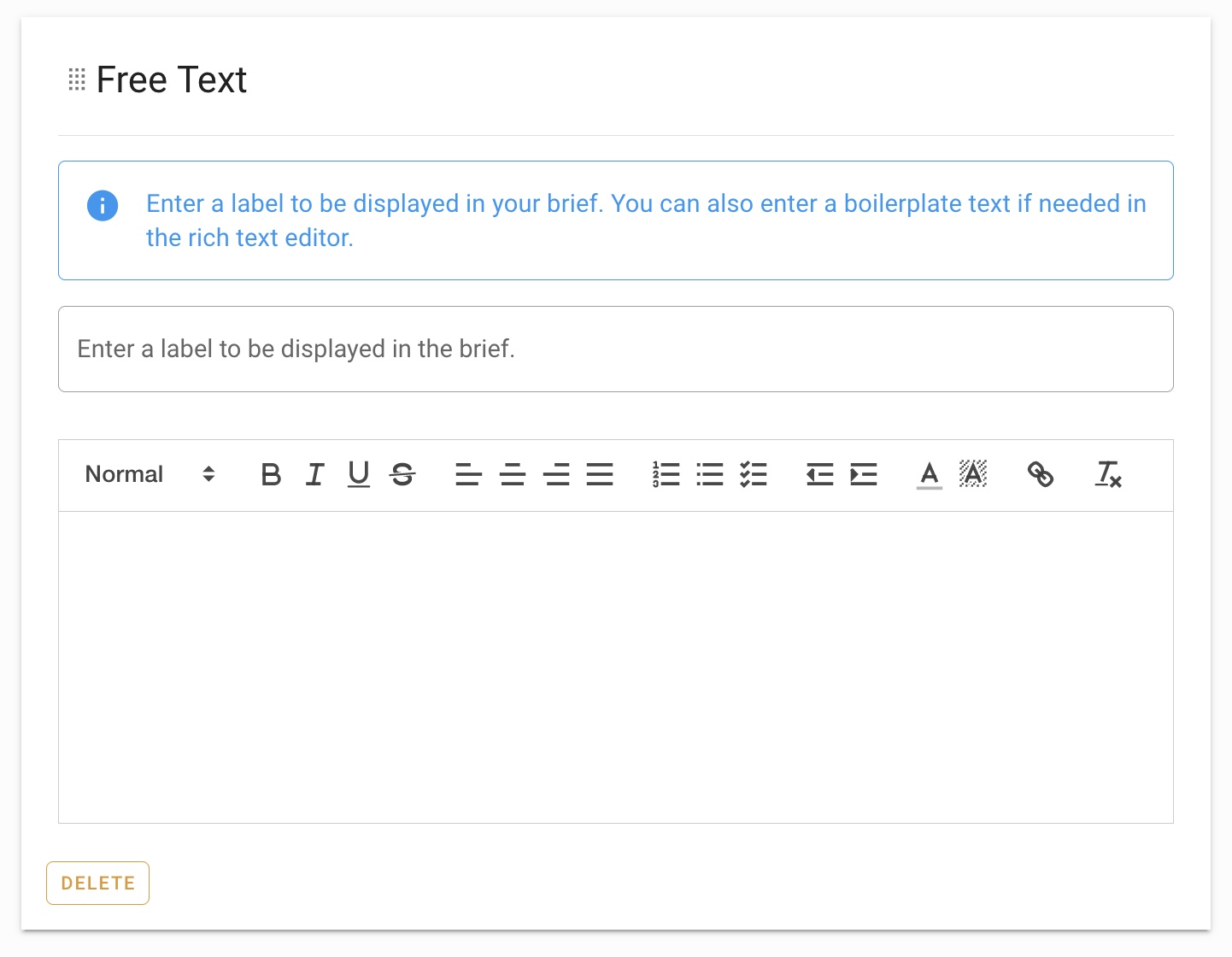Center align the text
1232x957 pixels.
tap(513, 474)
